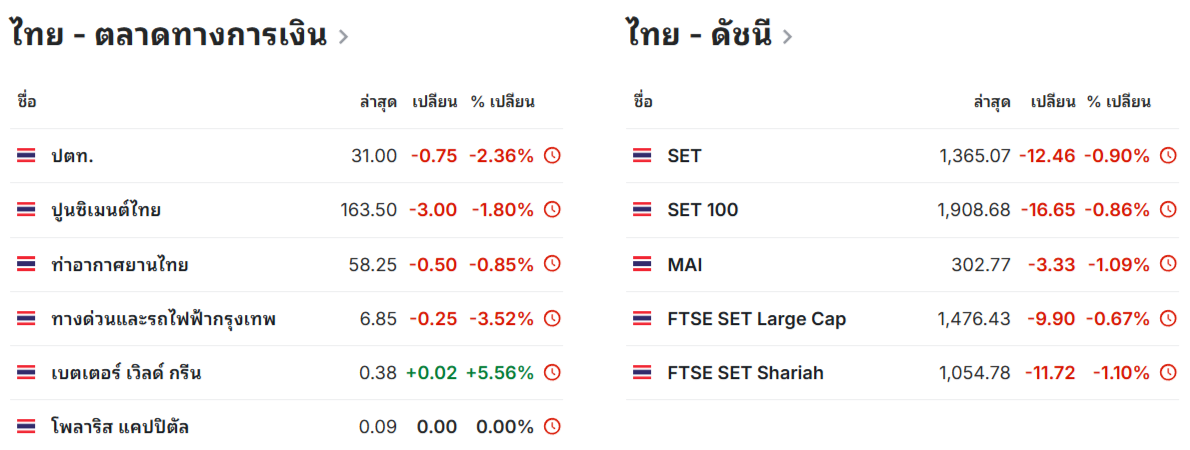This screenshot has width=1190, height=450.
Task: Open the โพลาริส แคปปิตัล stock link
Action: [120, 427]
